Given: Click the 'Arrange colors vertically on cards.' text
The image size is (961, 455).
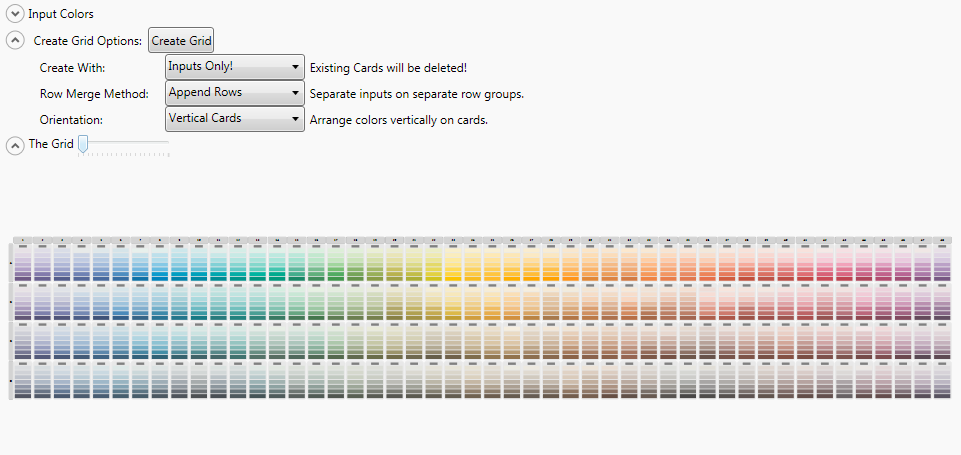Looking at the screenshot, I should coord(399,120).
